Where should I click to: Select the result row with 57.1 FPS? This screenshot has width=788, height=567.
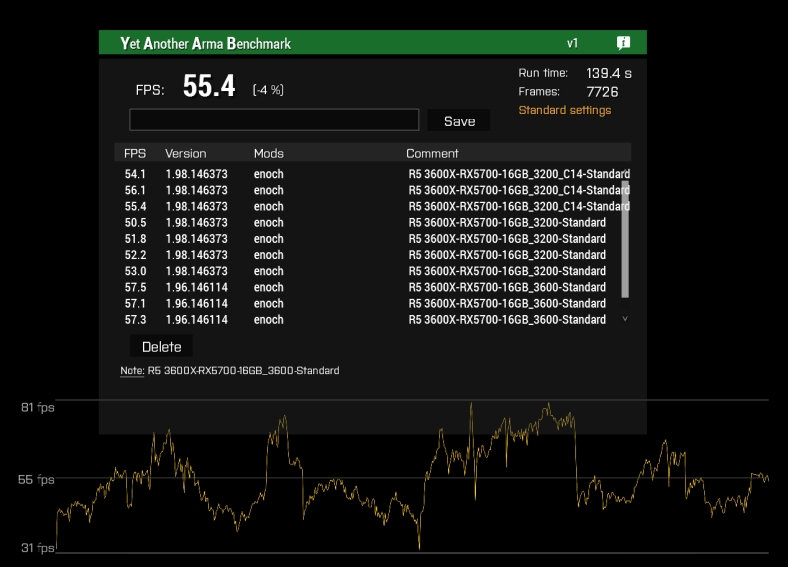click(372, 303)
